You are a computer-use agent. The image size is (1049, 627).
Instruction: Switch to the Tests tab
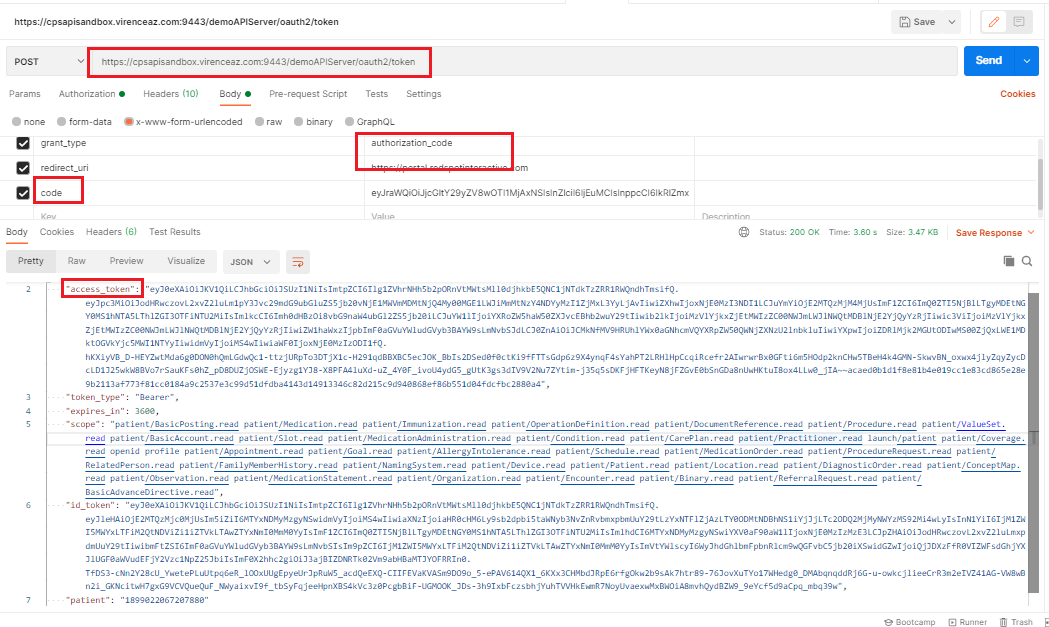click(378, 94)
